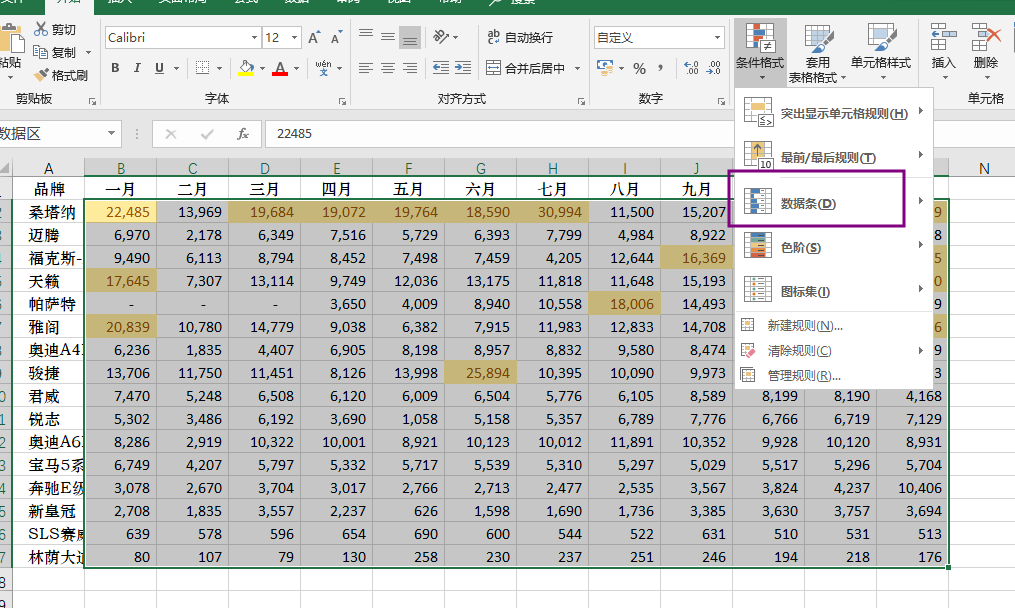Select cell with value 25,894

point(481,373)
